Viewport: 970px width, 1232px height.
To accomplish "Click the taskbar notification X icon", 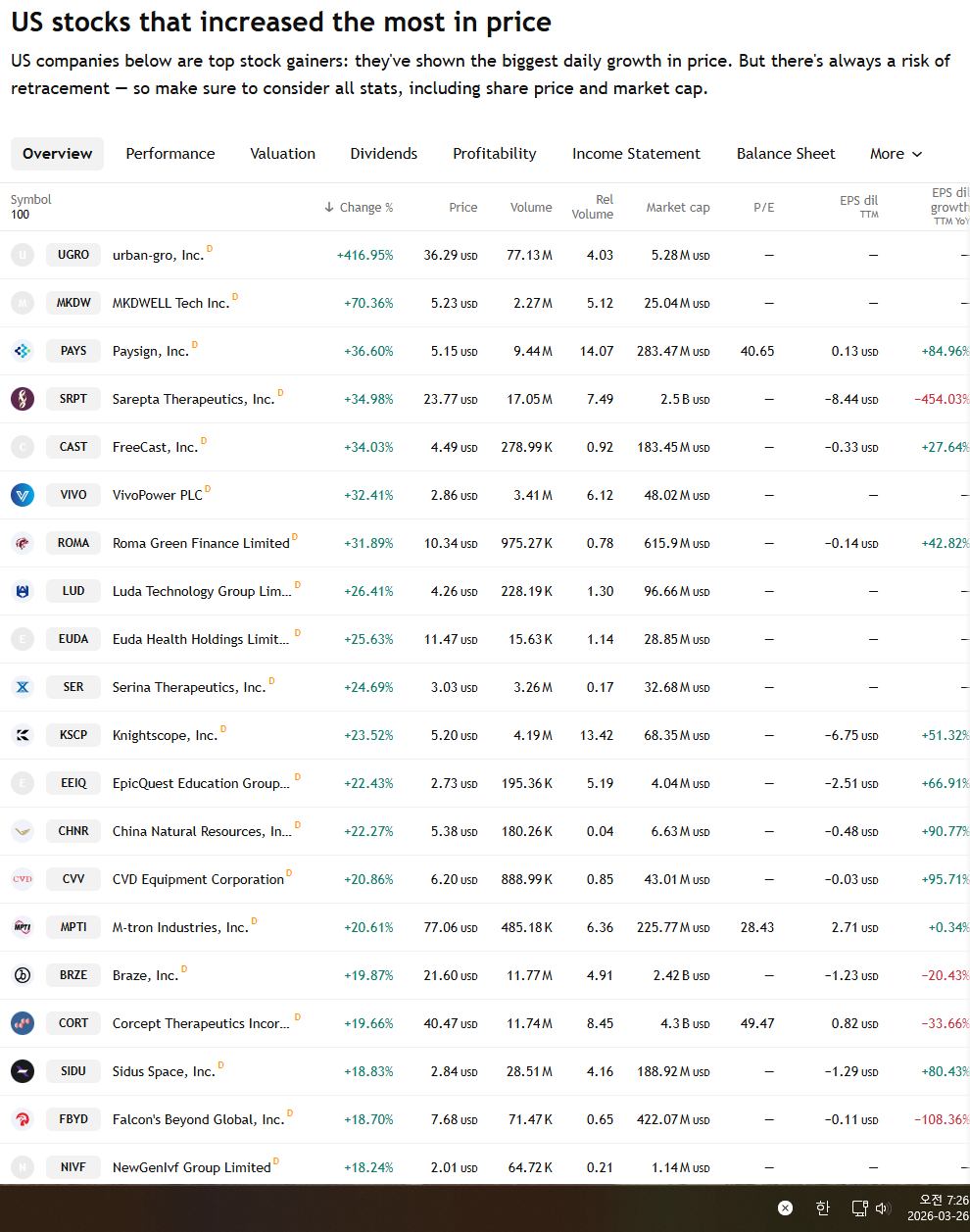I will 785,1207.
